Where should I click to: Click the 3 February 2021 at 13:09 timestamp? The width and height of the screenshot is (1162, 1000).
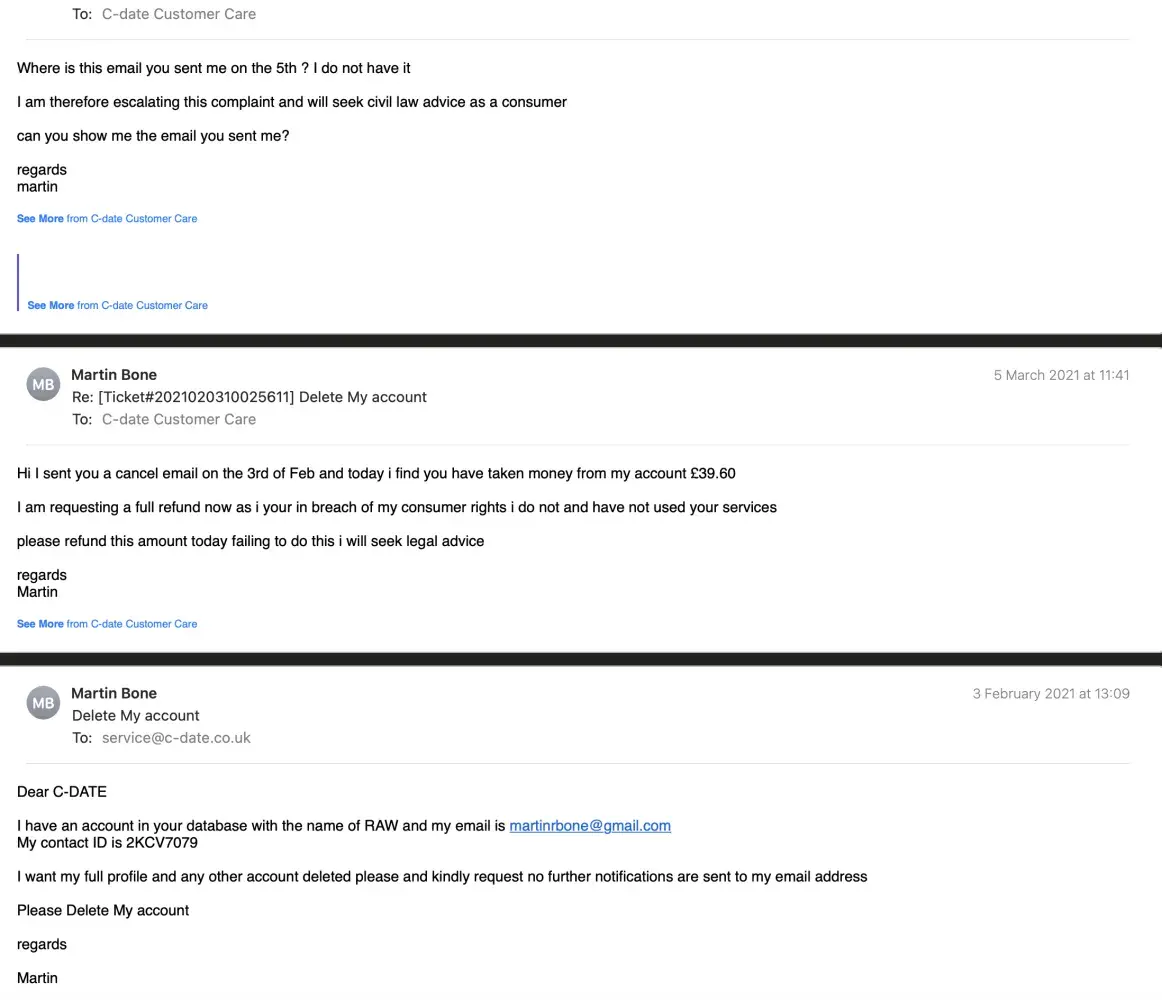pos(1051,693)
